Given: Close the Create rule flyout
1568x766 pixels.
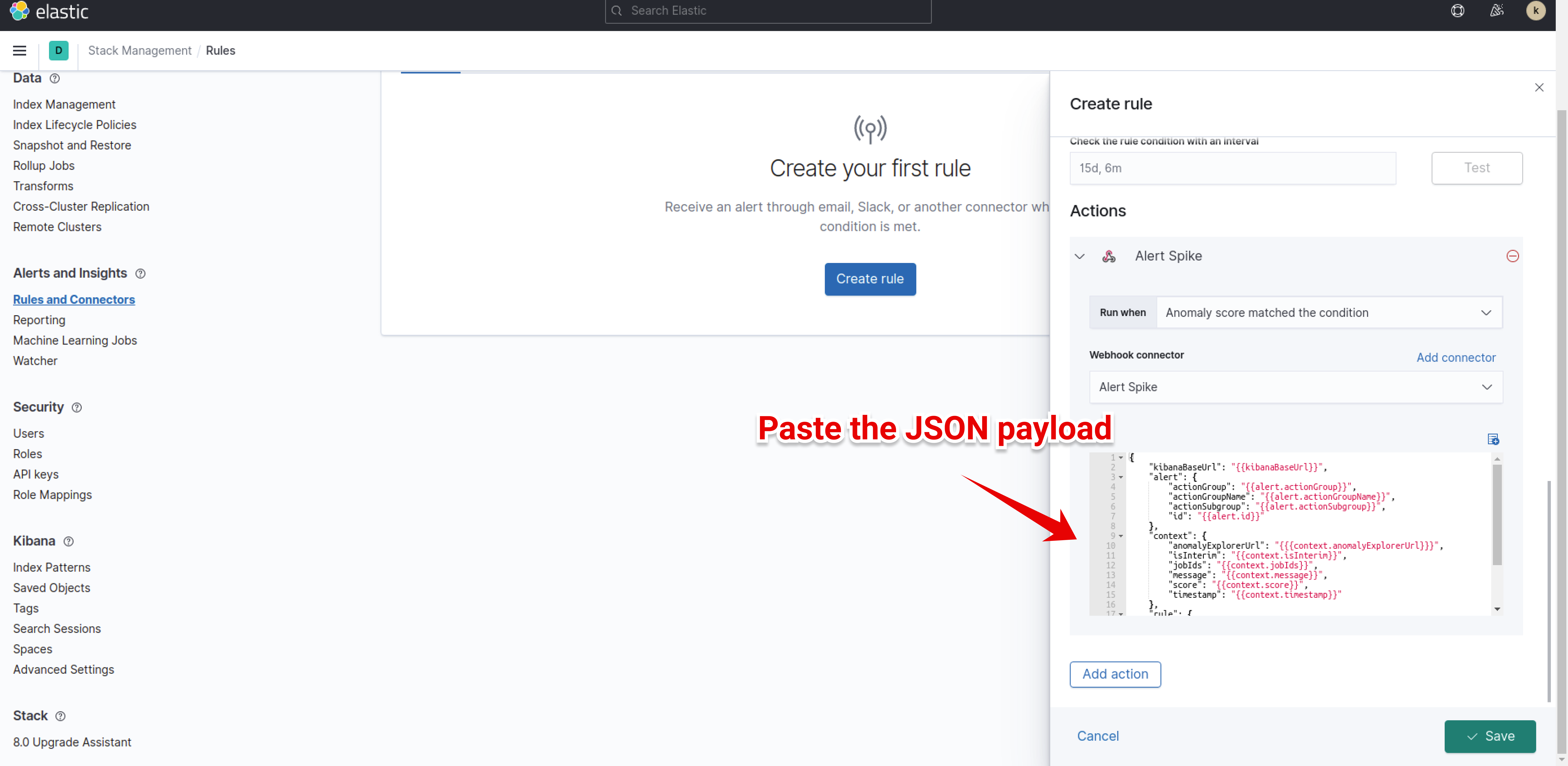Looking at the screenshot, I should (x=1539, y=88).
